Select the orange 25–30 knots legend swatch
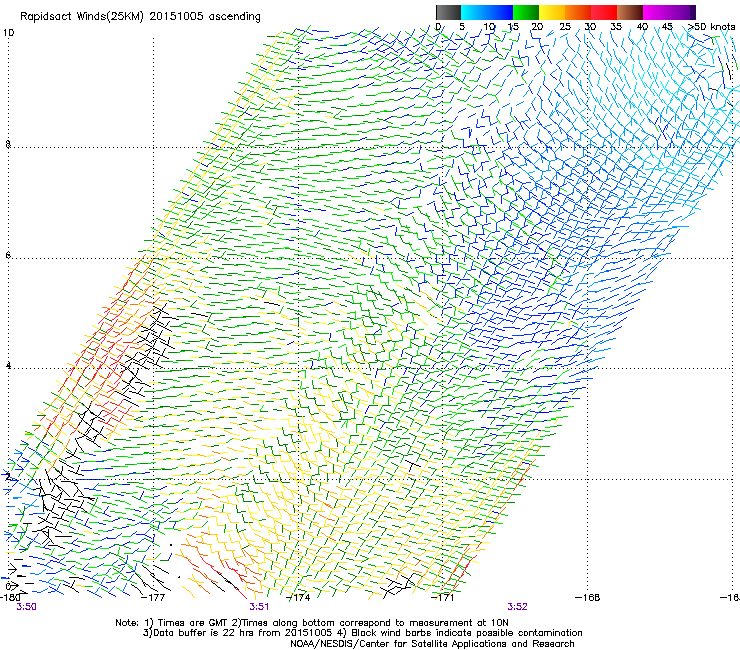The image size is (740, 650). pyautogui.click(x=578, y=12)
